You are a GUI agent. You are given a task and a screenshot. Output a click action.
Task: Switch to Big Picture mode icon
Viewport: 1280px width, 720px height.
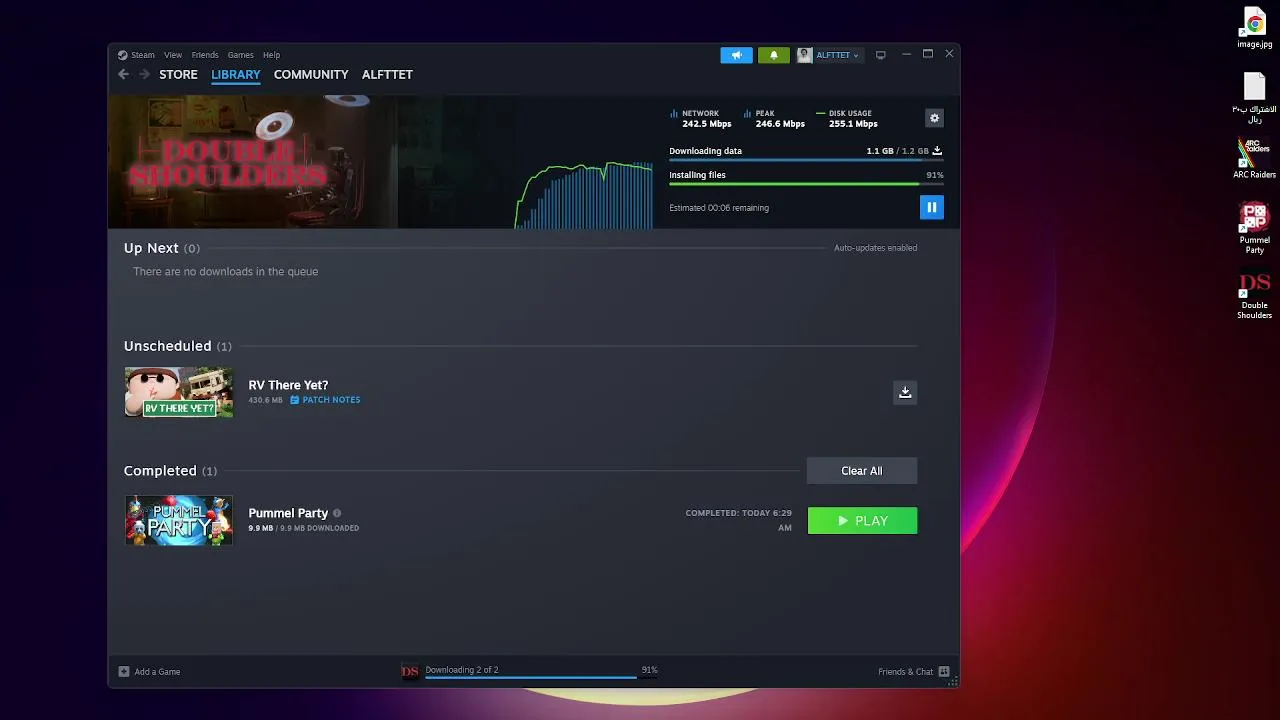pyautogui.click(x=881, y=55)
